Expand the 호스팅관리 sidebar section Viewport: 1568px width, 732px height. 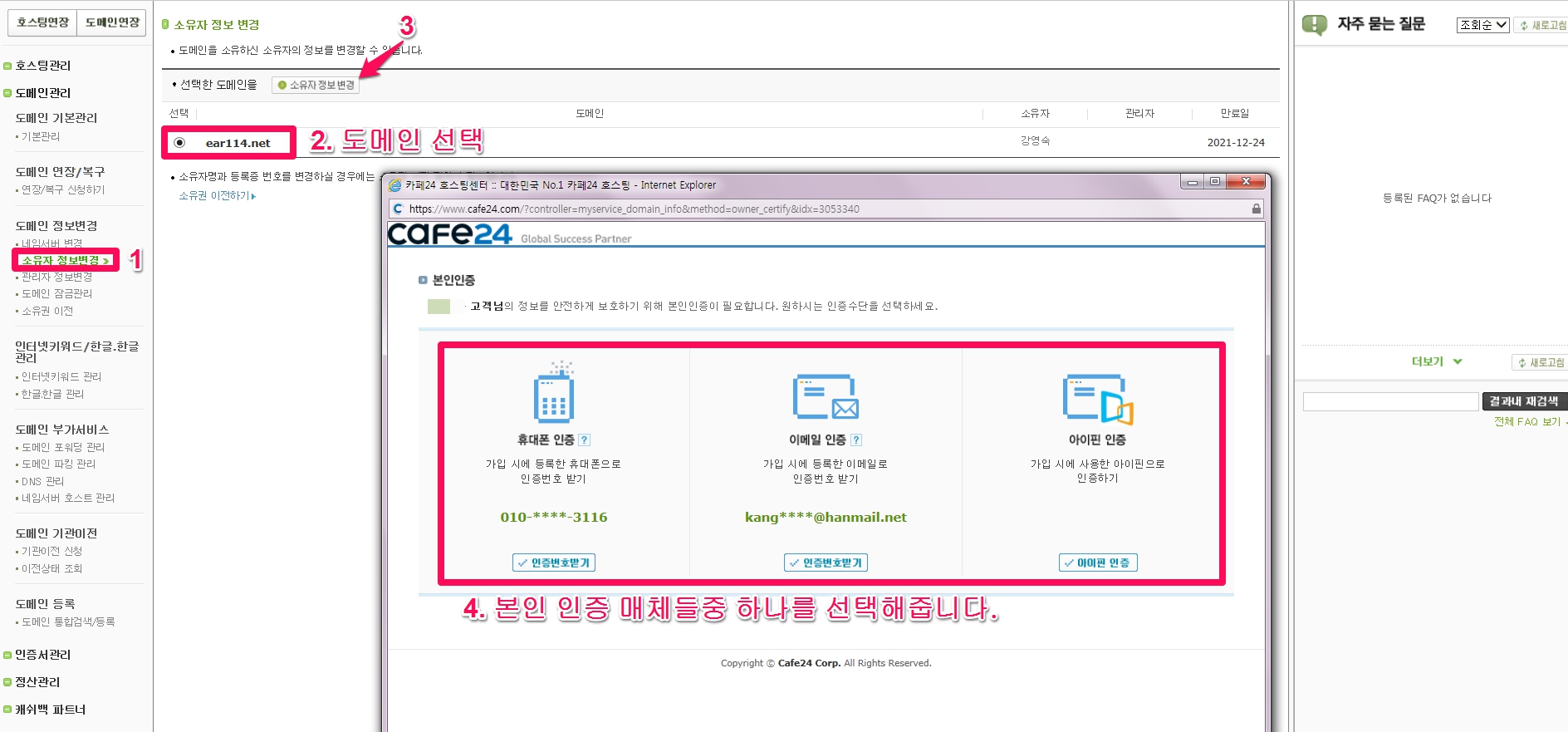(x=42, y=66)
